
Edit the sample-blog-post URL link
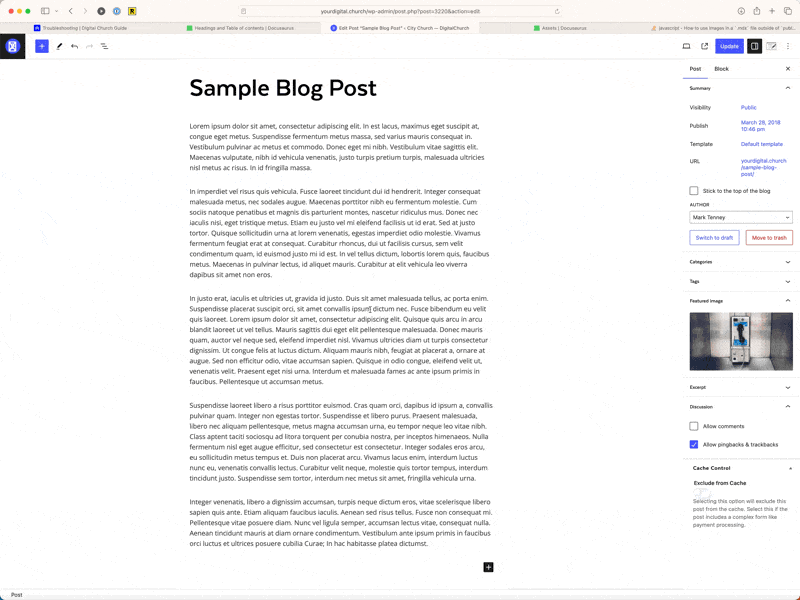pos(763,167)
